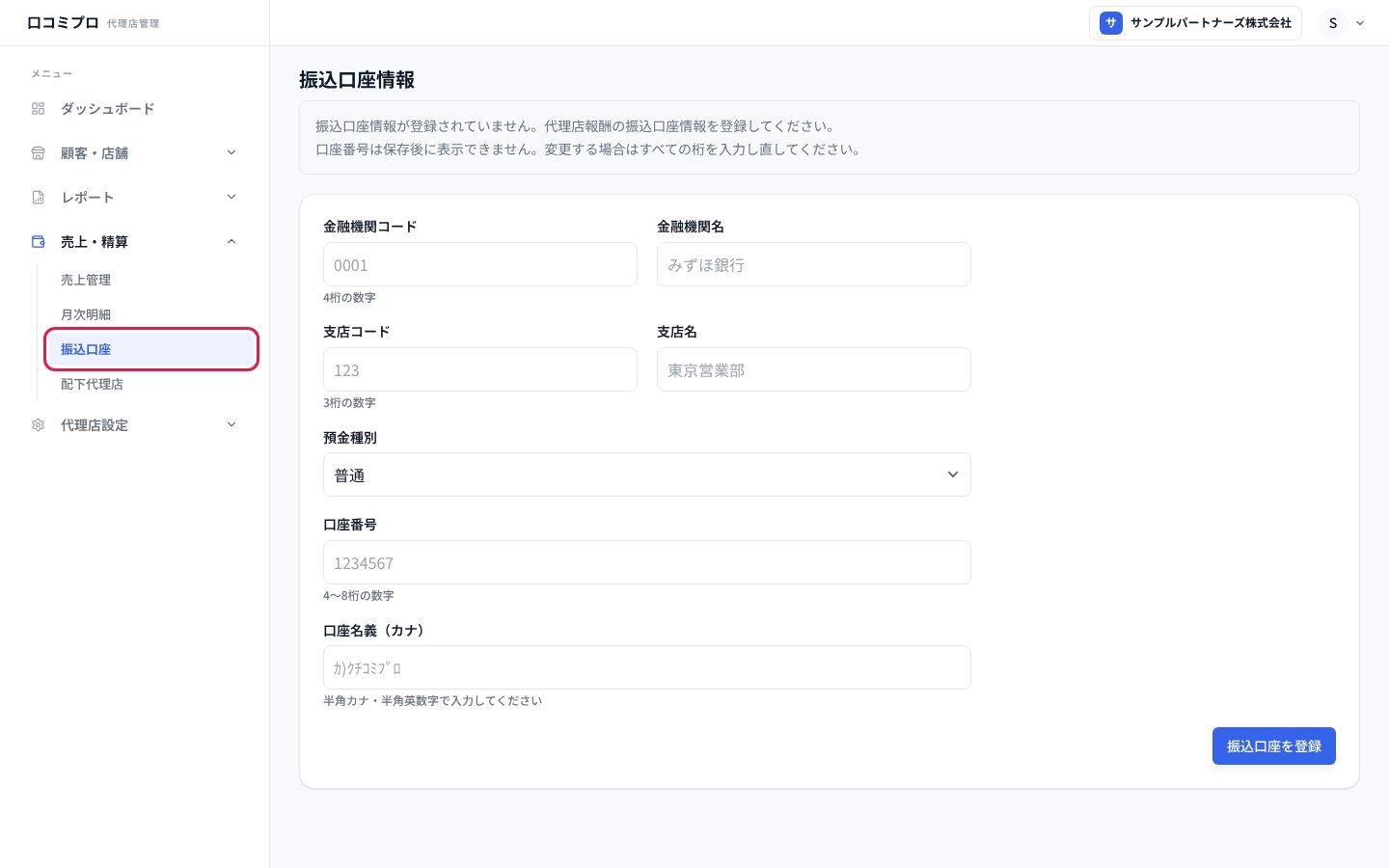Click the S user avatar

point(1333,23)
